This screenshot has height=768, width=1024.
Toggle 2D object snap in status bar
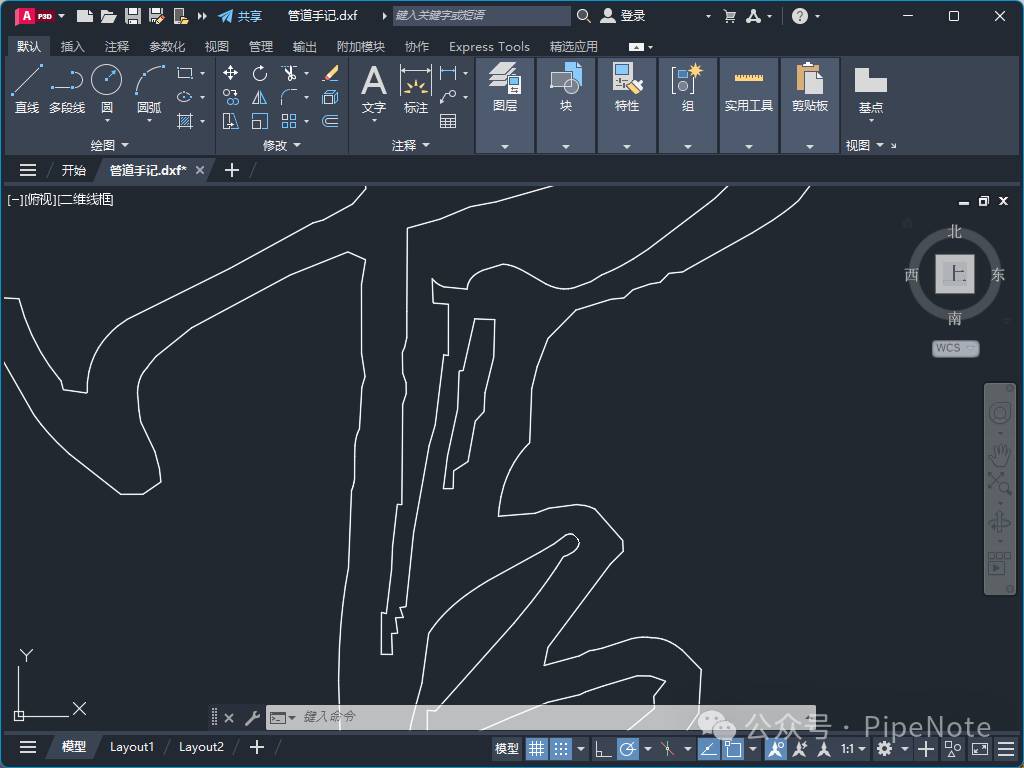pyautogui.click(x=733, y=748)
